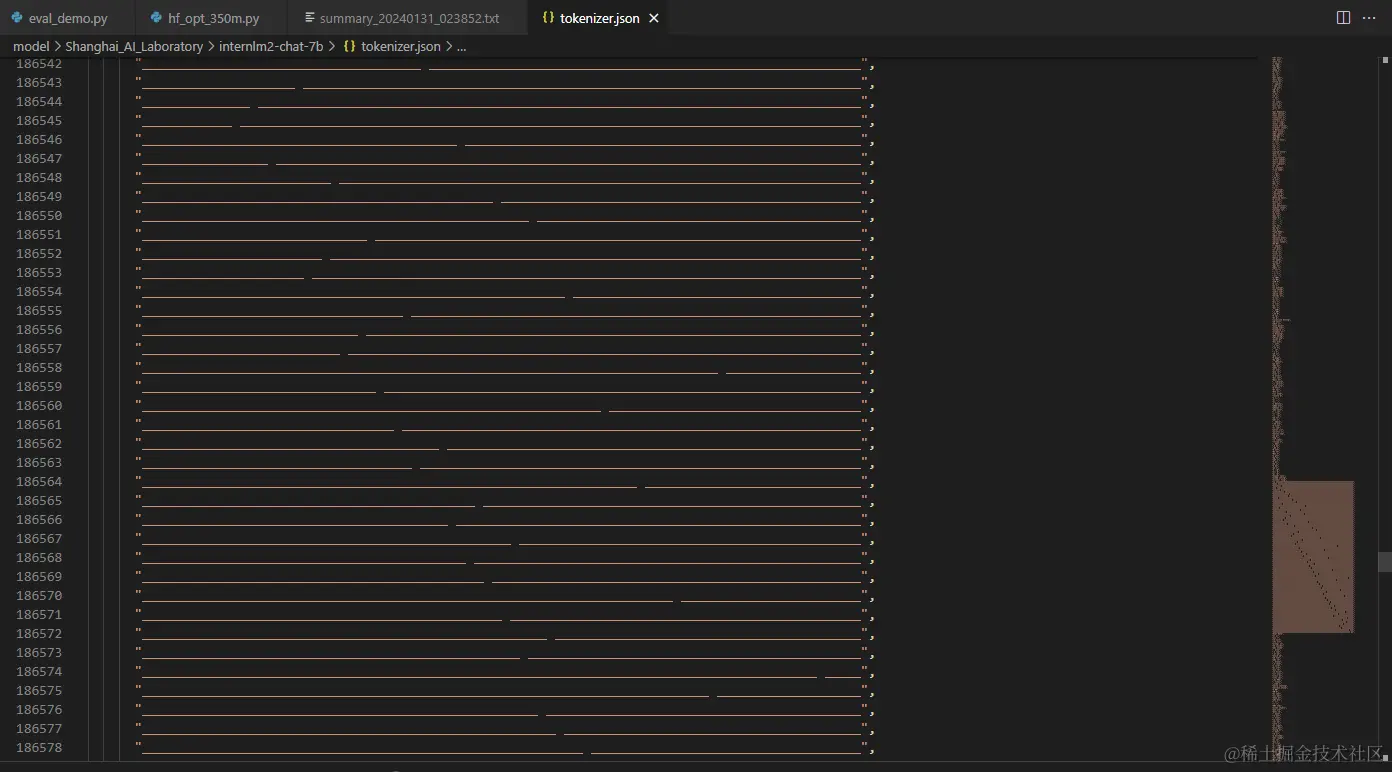Place cursor in code on line 186548
Screen dimensions: 1392x772
(505, 178)
